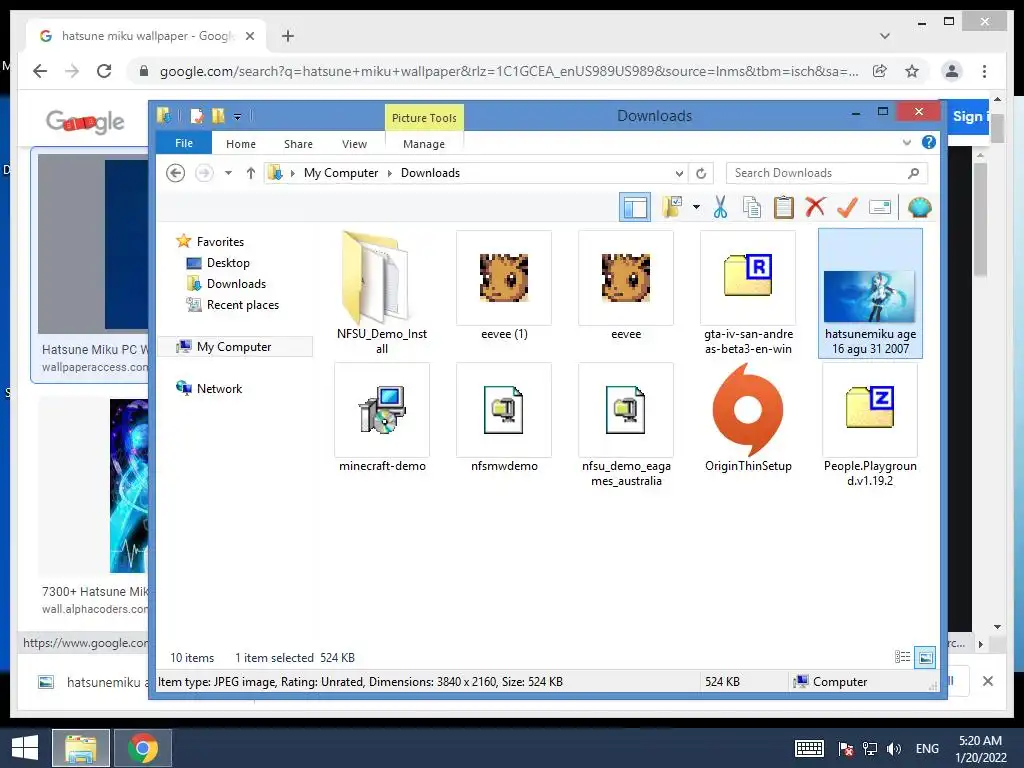
Task: Open Chrome three-dot menu
Action: point(984,71)
